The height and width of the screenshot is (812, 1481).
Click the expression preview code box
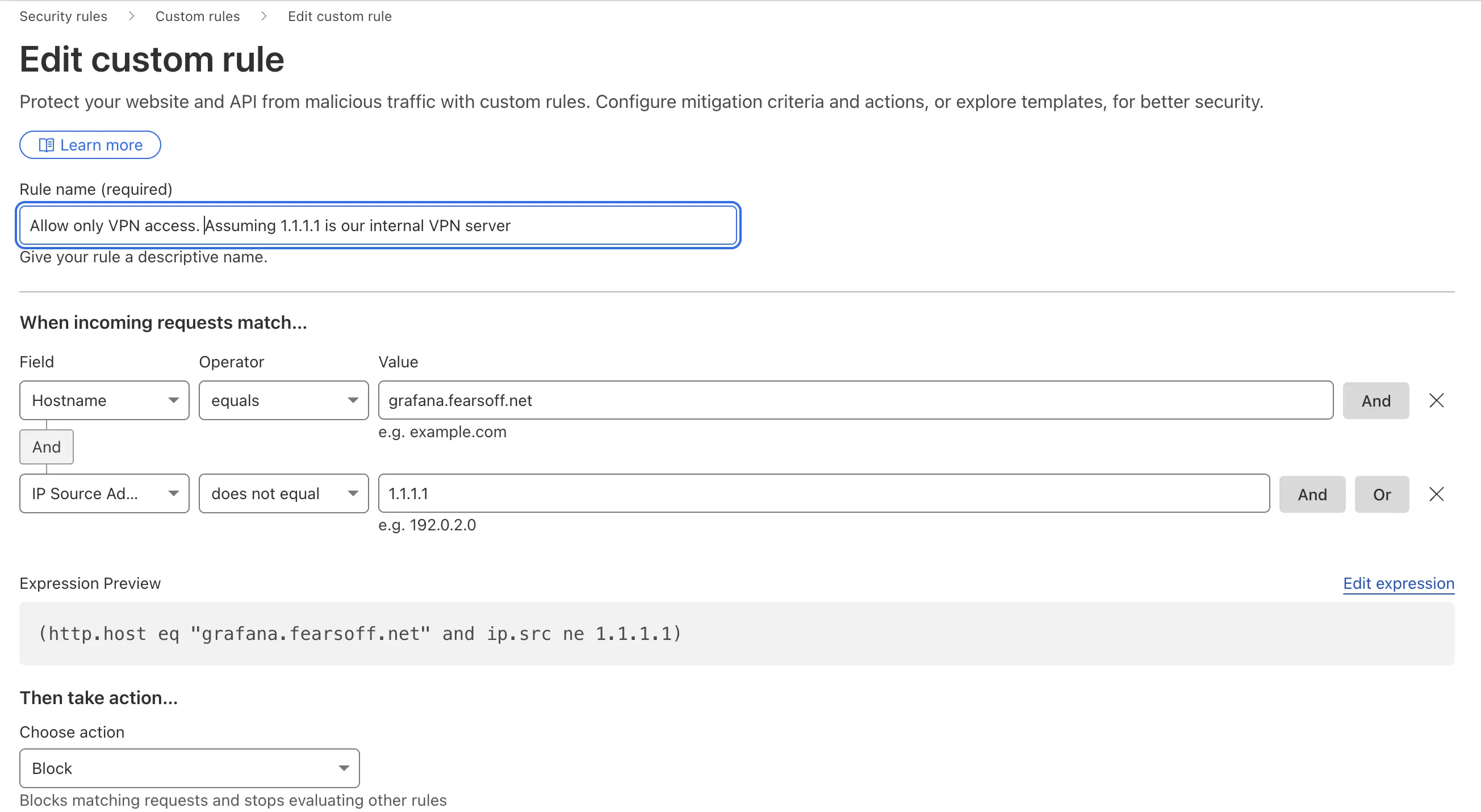click(737, 634)
